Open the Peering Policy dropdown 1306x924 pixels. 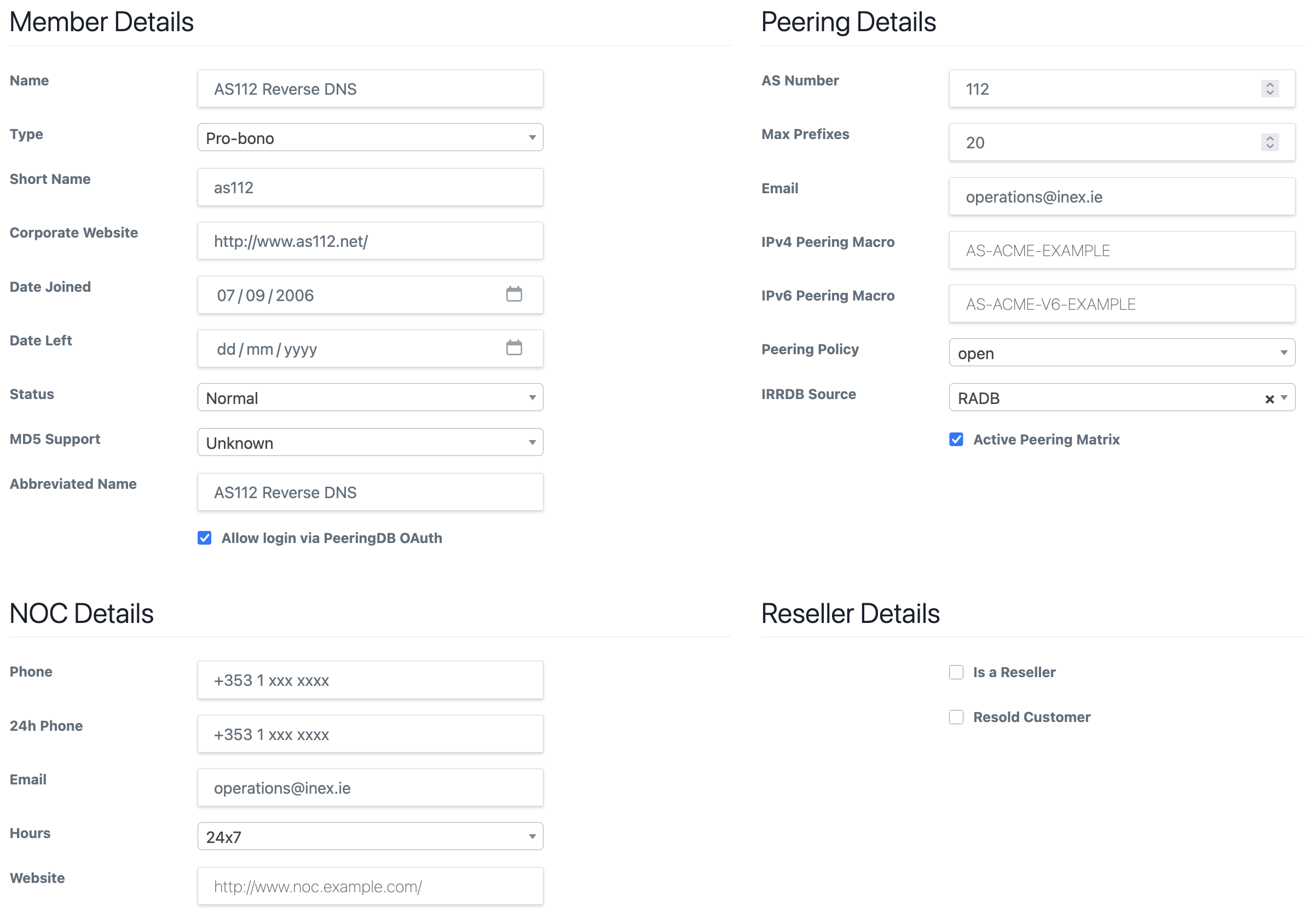1122,353
